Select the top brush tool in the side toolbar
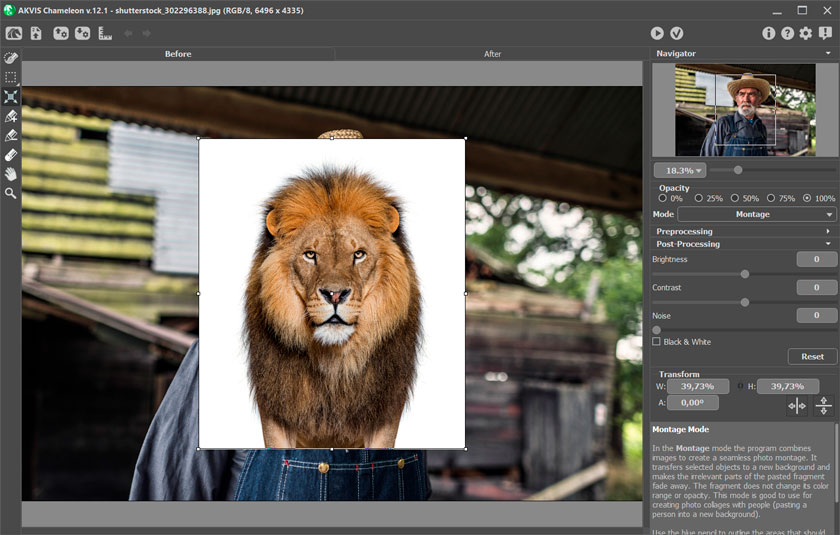Viewport: 840px width, 535px height. [11, 58]
